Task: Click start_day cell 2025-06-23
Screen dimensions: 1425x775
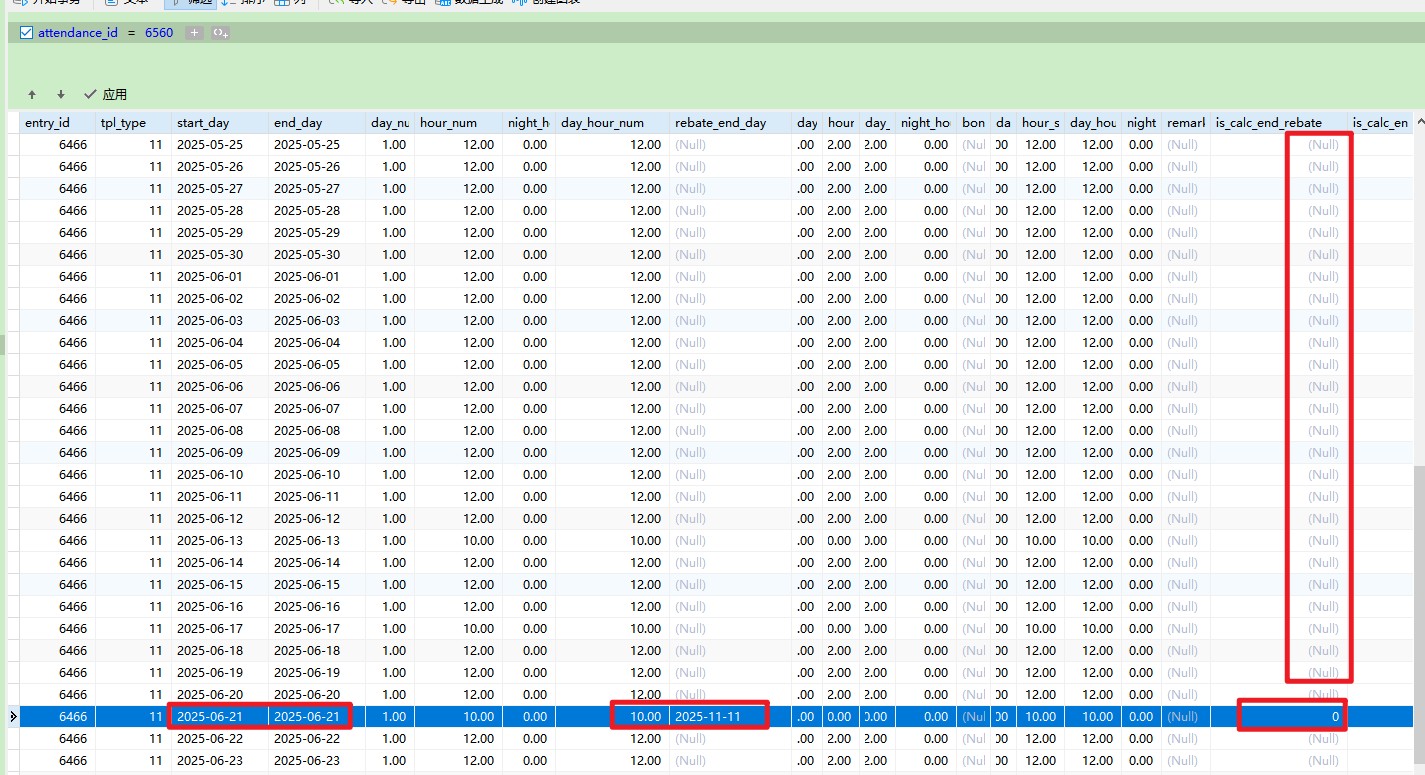Action: coord(220,760)
